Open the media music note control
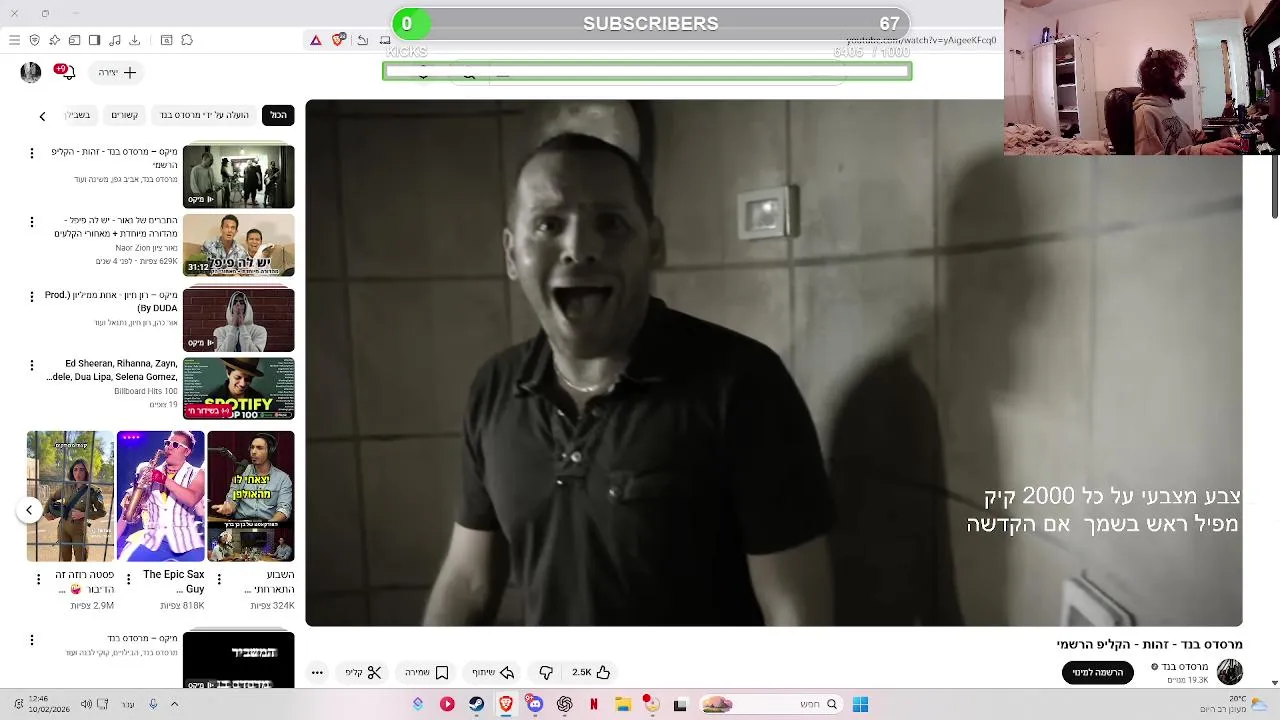The height and width of the screenshot is (720, 1280). click(115, 40)
